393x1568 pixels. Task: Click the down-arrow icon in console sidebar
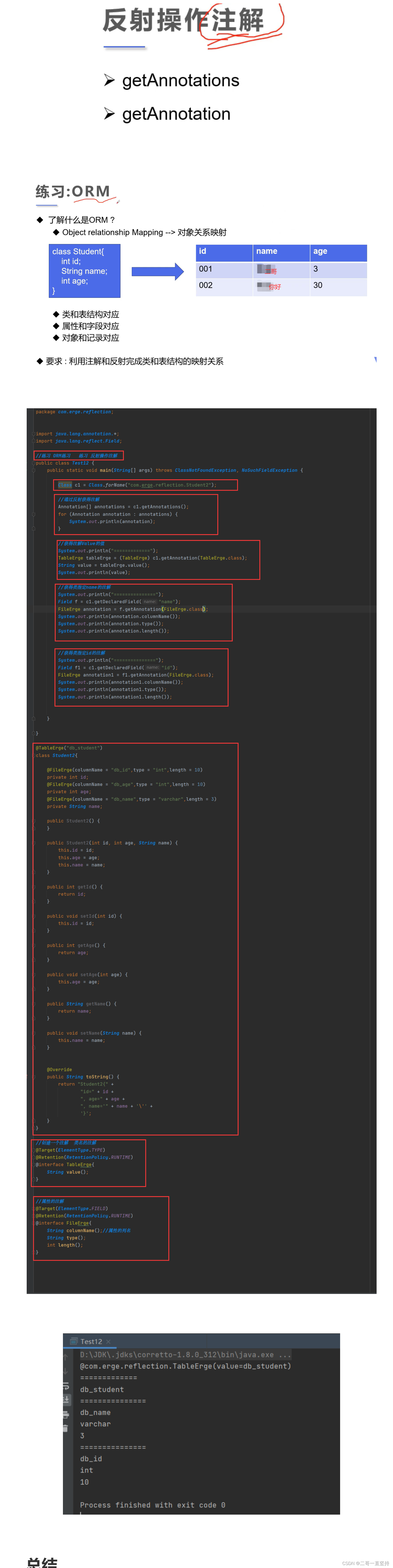tap(66, 1371)
